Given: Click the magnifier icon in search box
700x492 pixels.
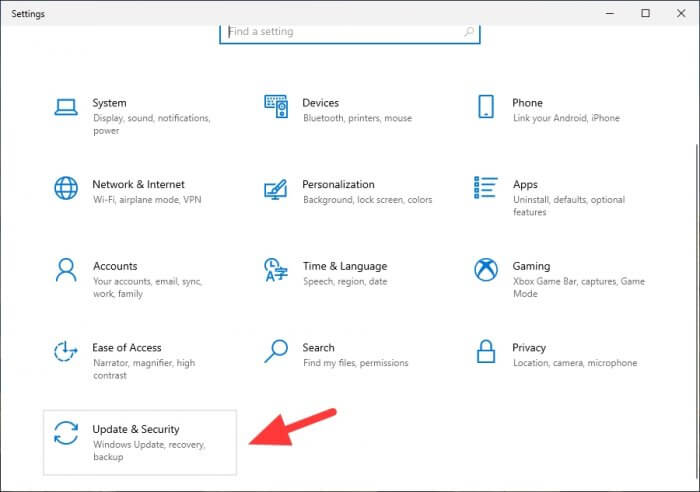Looking at the screenshot, I should [x=469, y=32].
